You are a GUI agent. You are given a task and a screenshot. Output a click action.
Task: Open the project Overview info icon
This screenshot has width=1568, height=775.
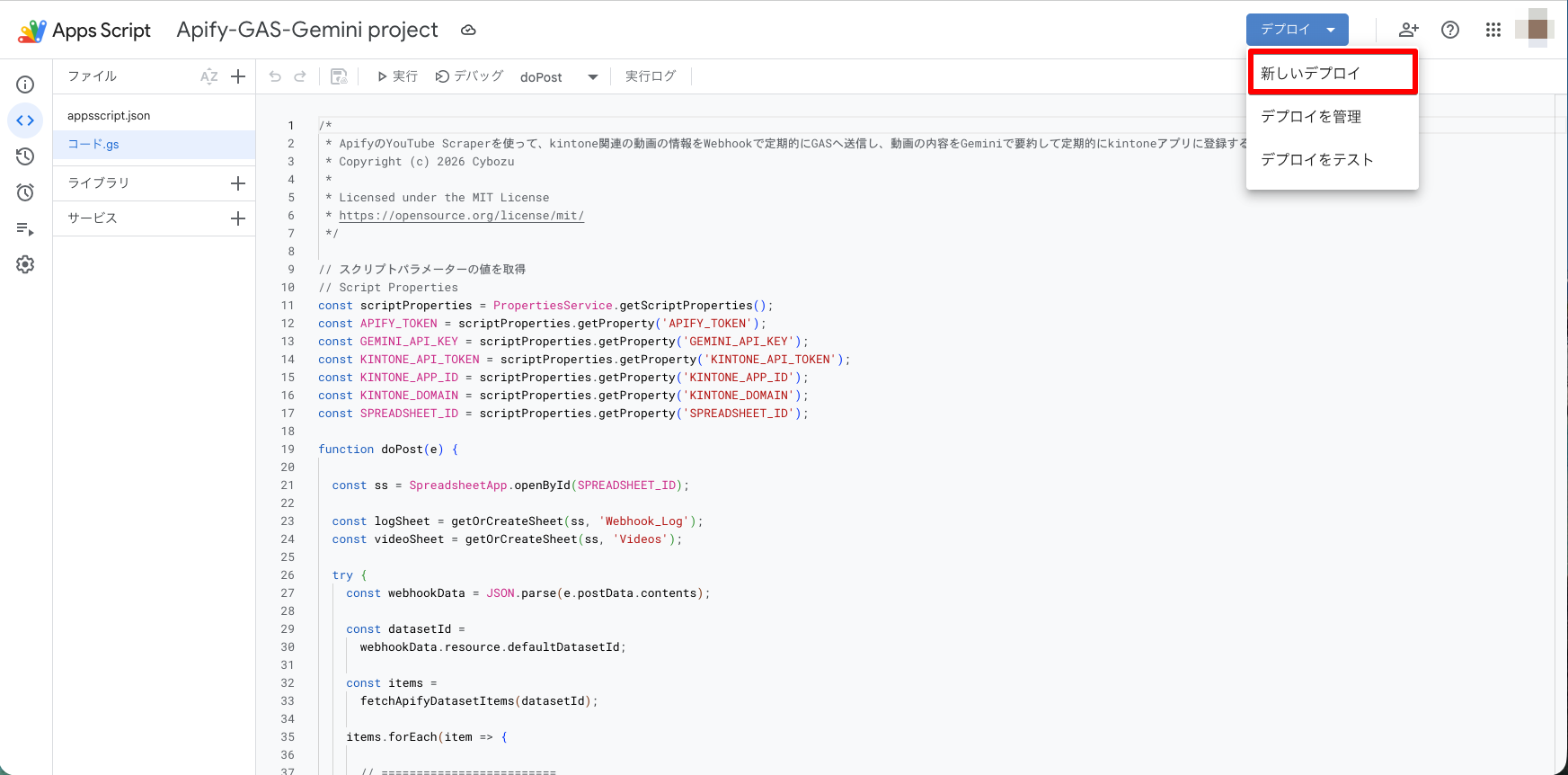coord(25,85)
